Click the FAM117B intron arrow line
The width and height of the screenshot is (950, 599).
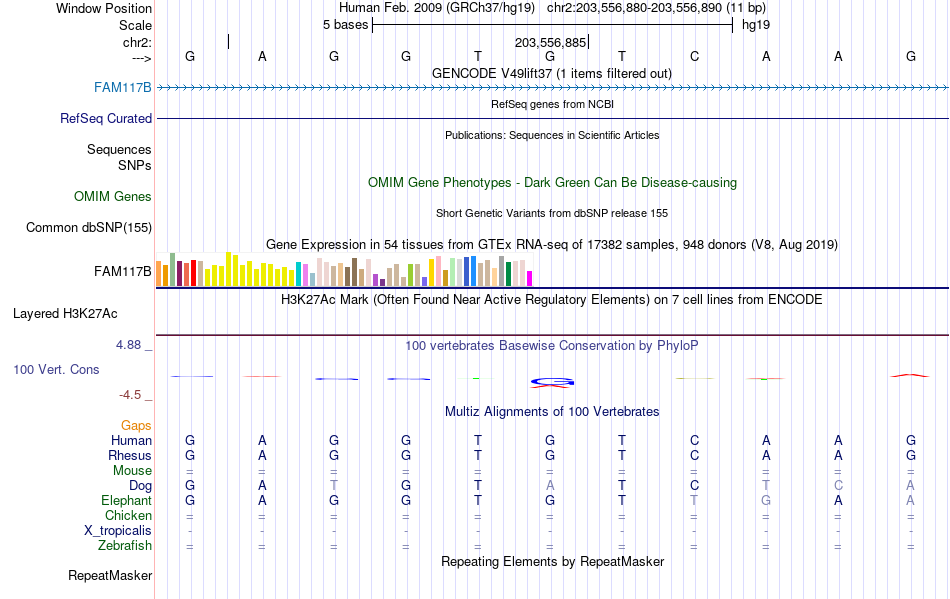tap(552, 88)
